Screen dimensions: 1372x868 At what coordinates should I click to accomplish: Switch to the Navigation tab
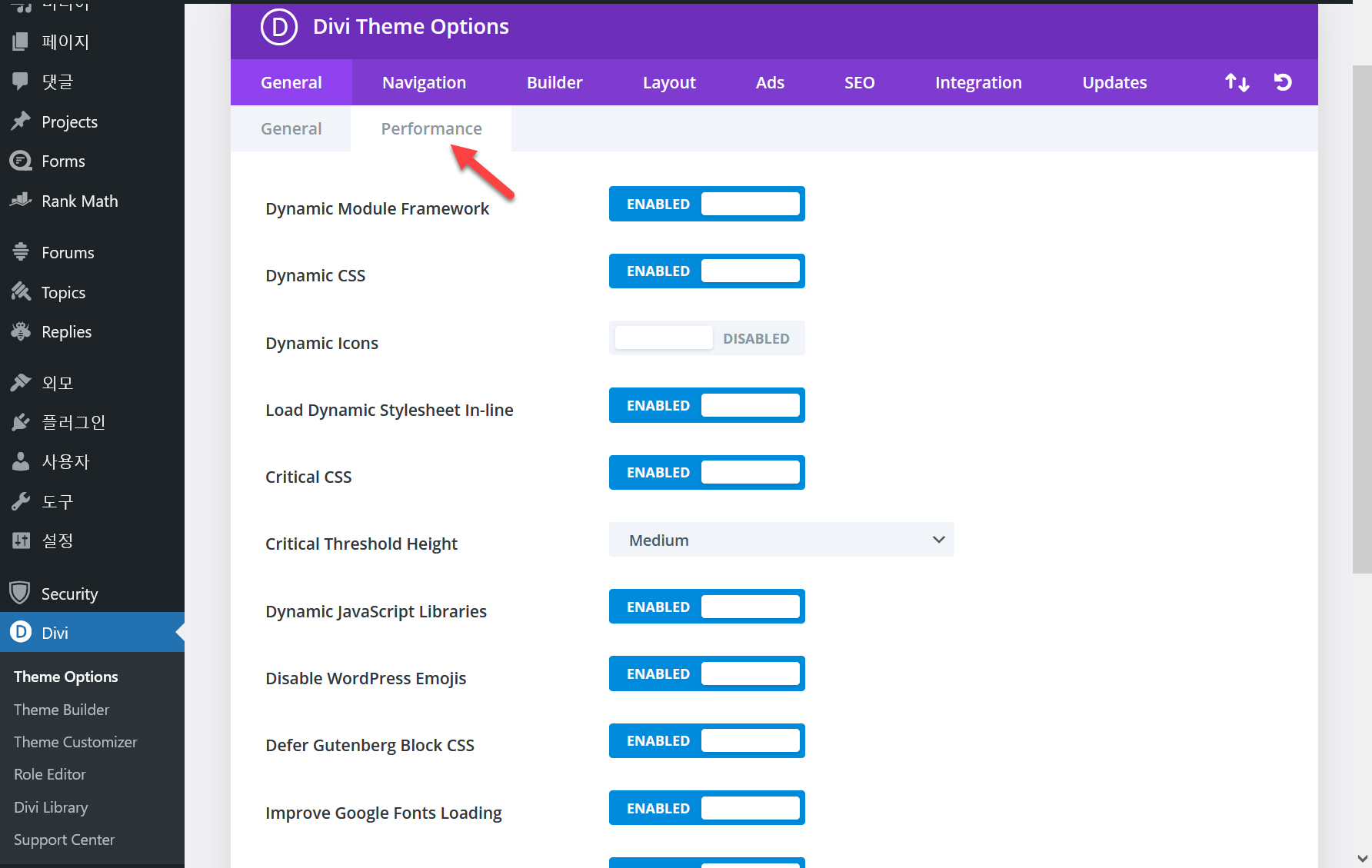(424, 82)
